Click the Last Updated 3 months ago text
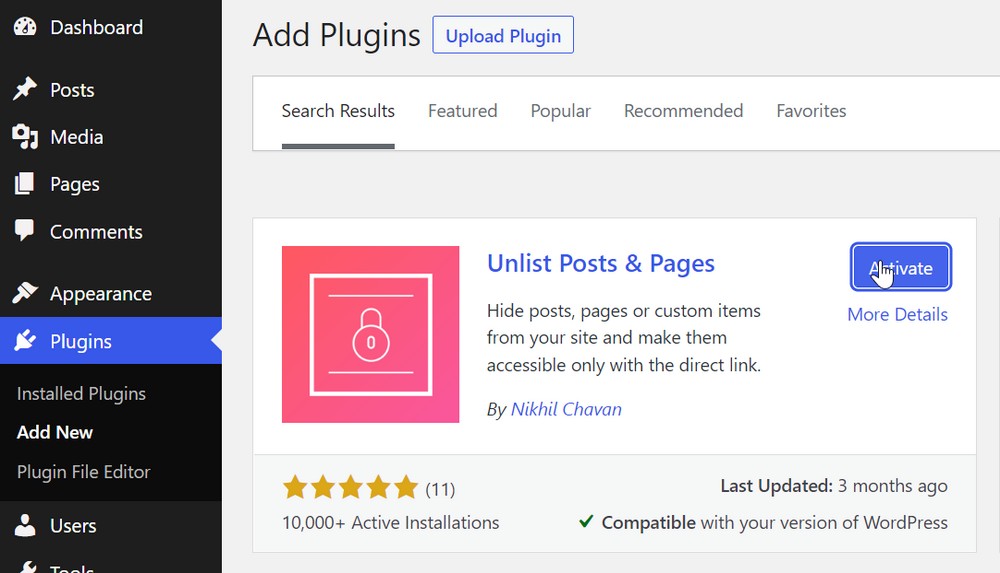Viewport: 1000px width, 573px height. coord(834,486)
